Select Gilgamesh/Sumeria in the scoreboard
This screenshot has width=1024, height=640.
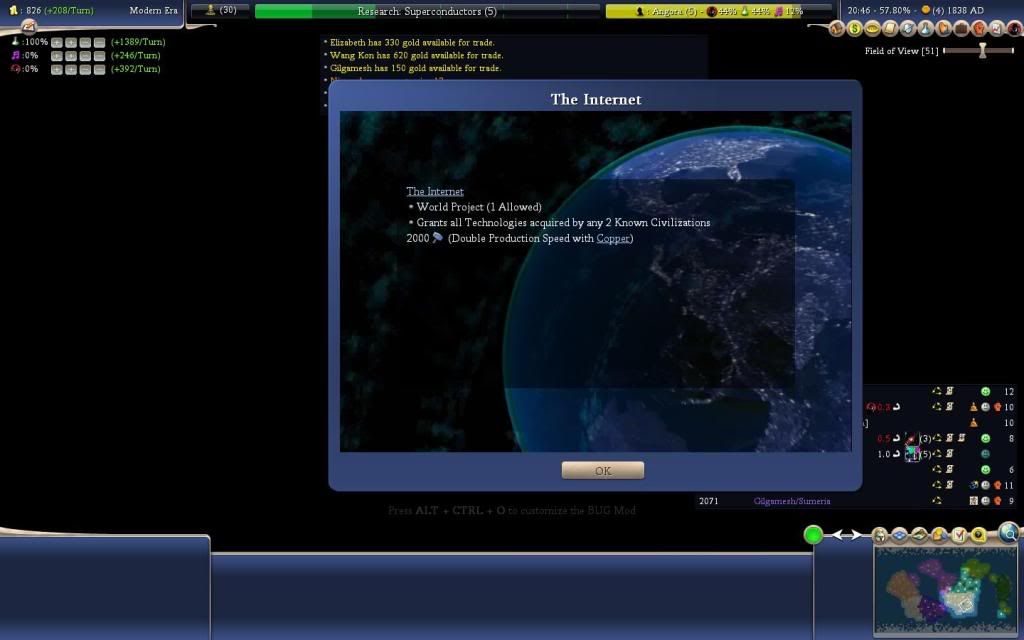click(792, 501)
